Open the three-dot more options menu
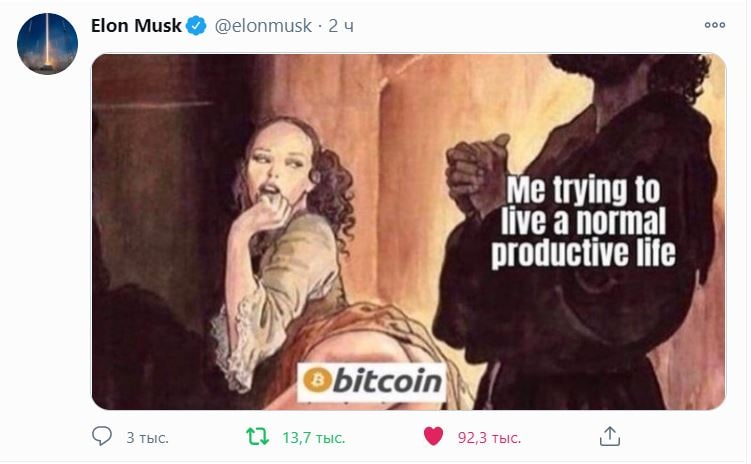 click(x=715, y=25)
